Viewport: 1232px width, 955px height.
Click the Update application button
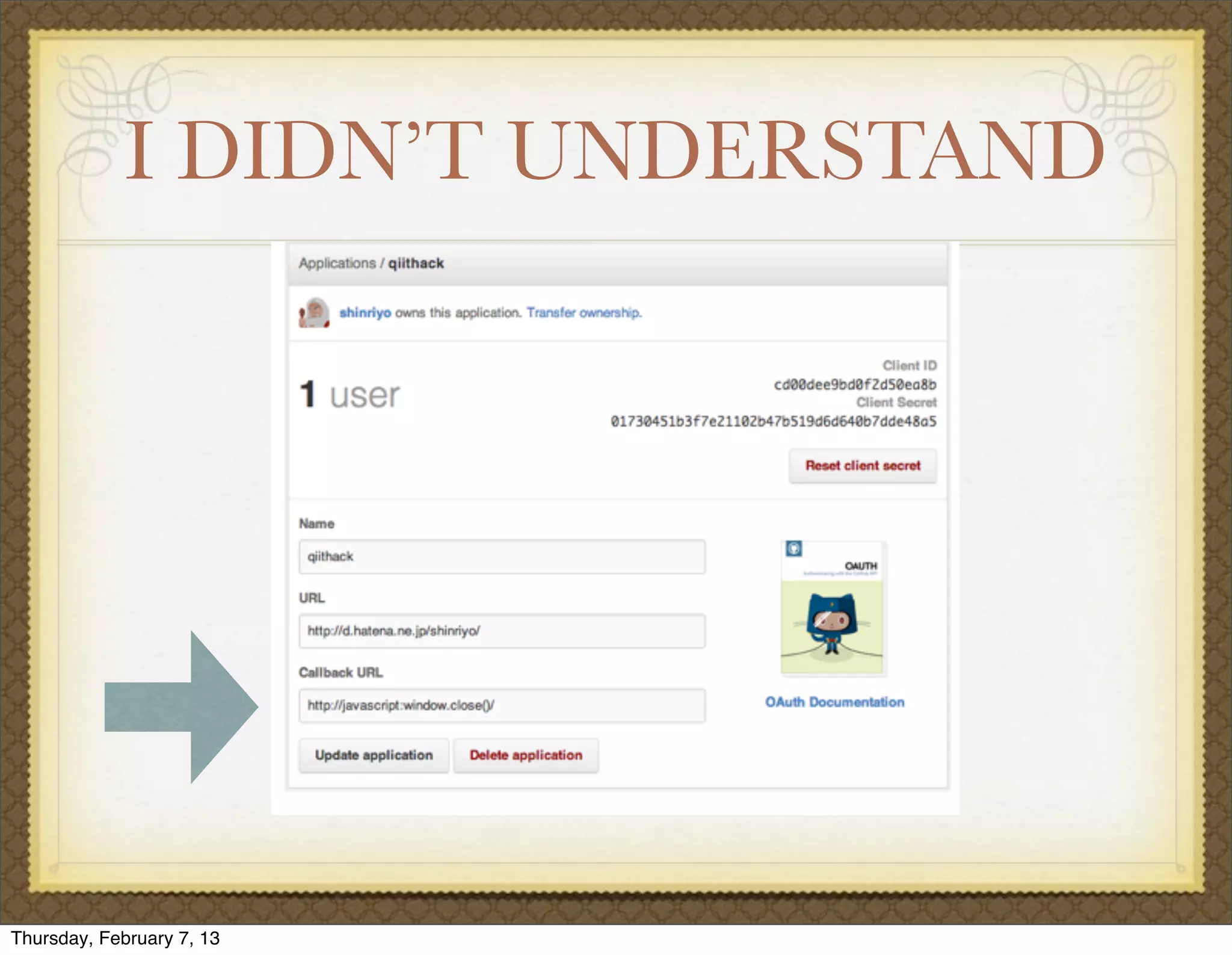tap(374, 755)
